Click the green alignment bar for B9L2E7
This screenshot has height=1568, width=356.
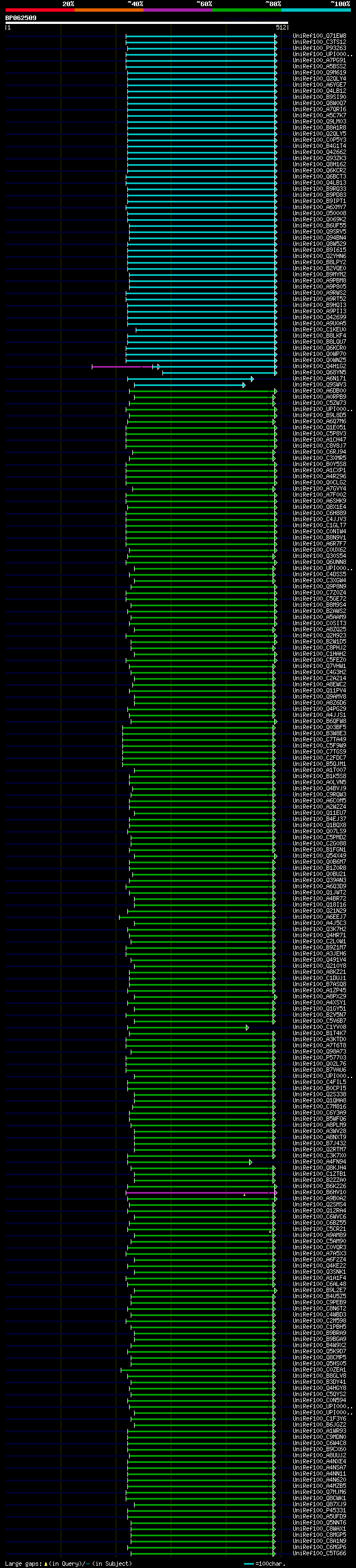tap(205, 1290)
